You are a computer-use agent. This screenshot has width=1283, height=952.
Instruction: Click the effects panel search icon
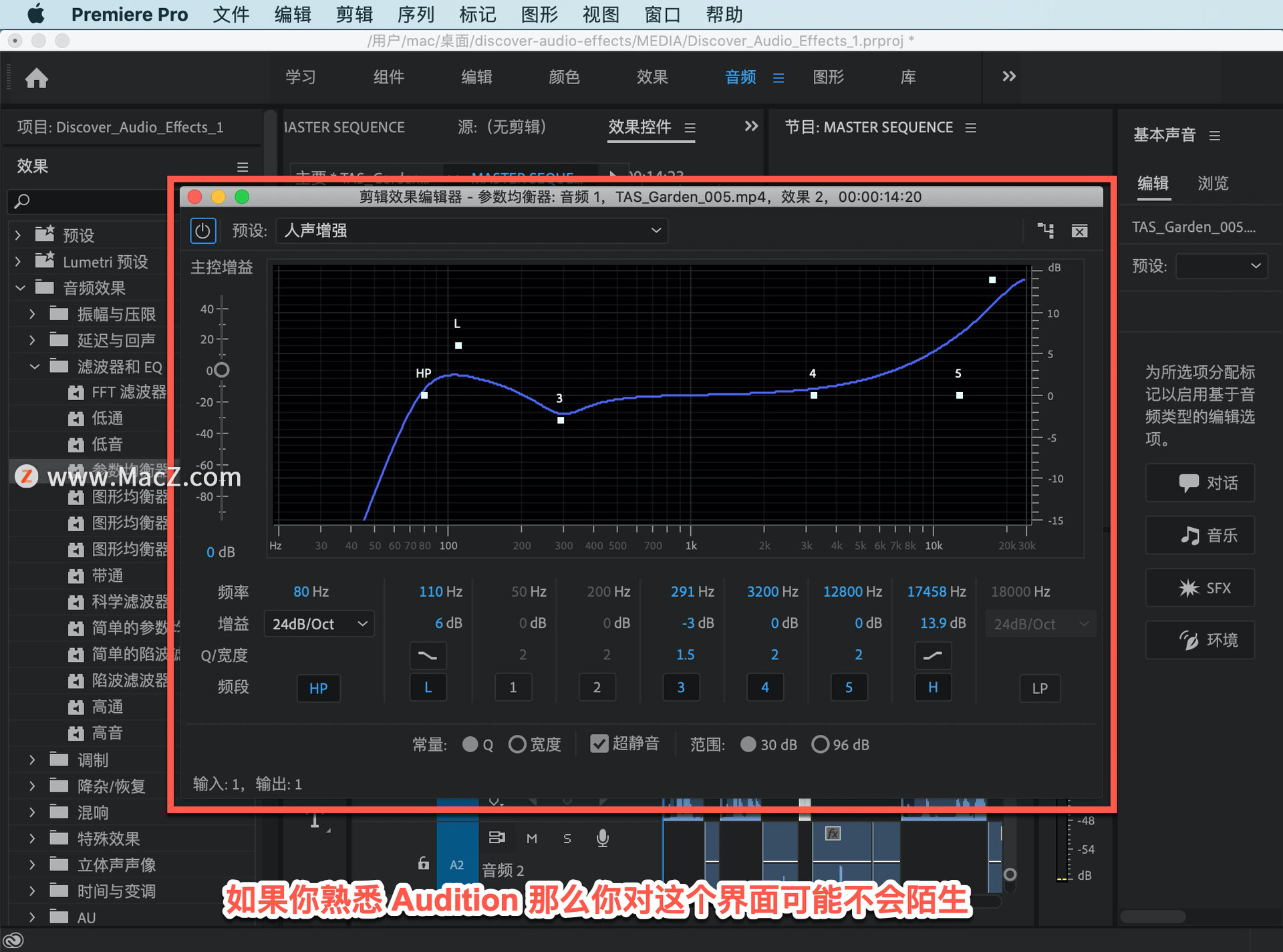pyautogui.click(x=22, y=200)
